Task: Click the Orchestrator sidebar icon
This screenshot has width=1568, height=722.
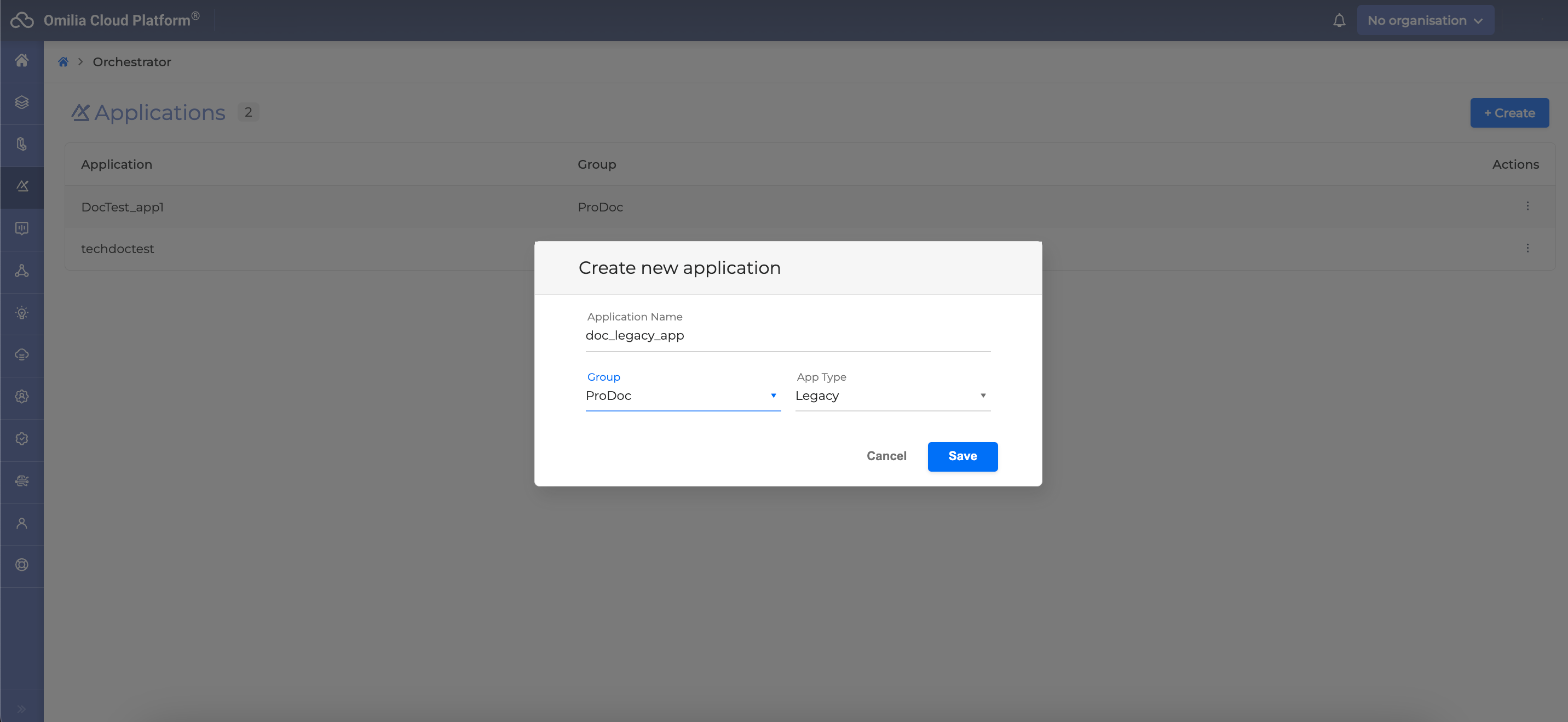Action: click(x=22, y=186)
